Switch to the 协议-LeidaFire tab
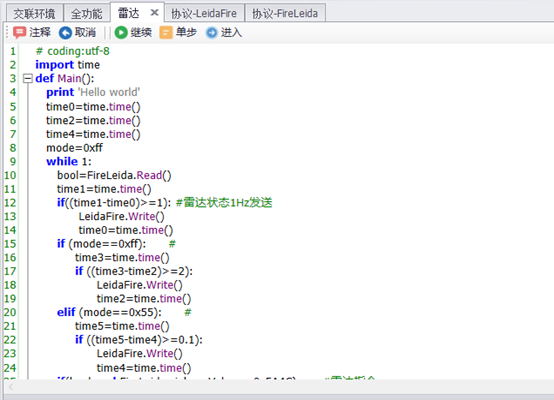The height and width of the screenshot is (400, 554). [204, 13]
